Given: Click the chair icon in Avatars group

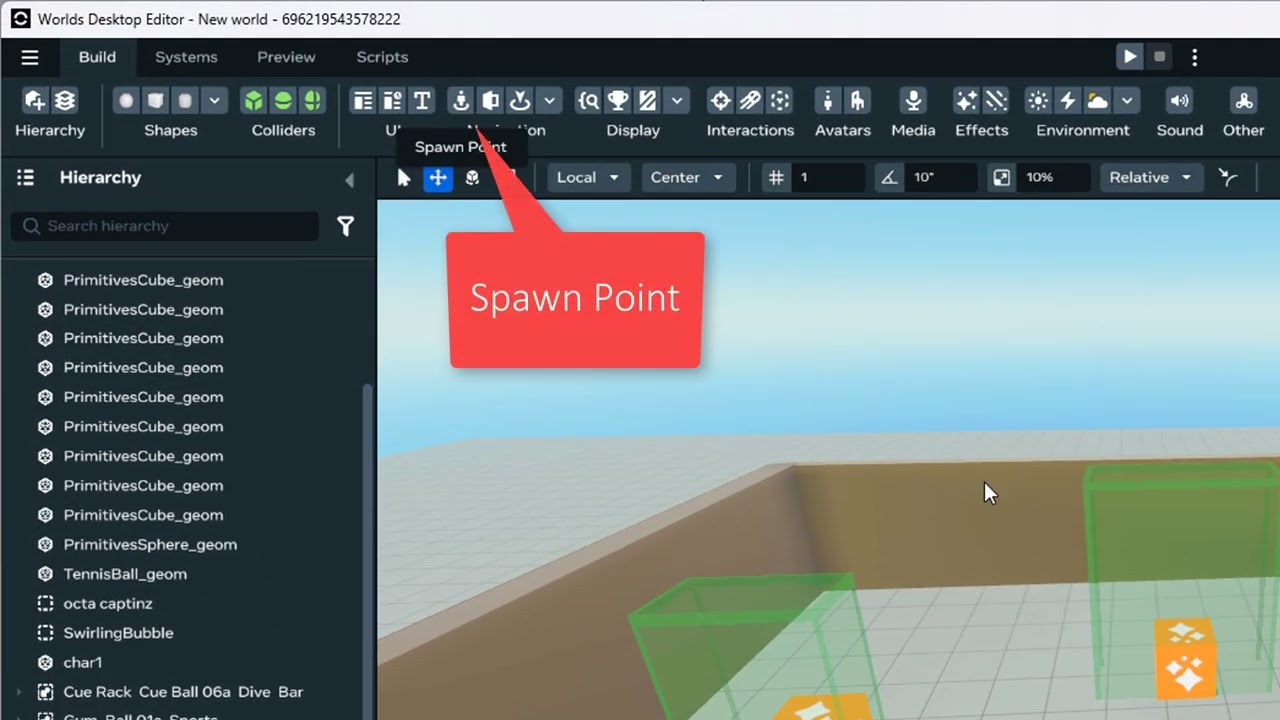Looking at the screenshot, I should 857,101.
